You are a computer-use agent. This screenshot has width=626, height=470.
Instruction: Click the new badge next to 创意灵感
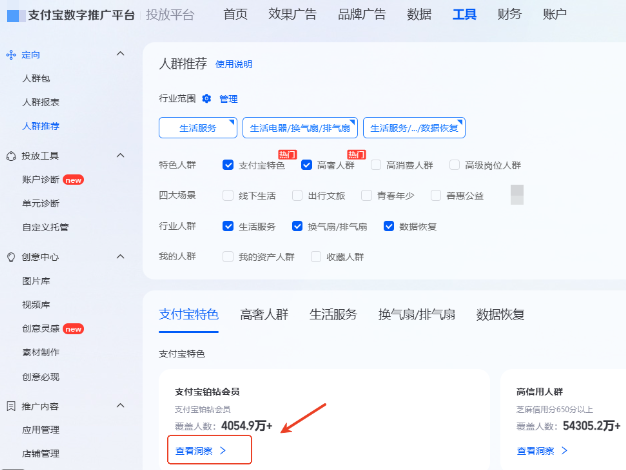point(73,329)
